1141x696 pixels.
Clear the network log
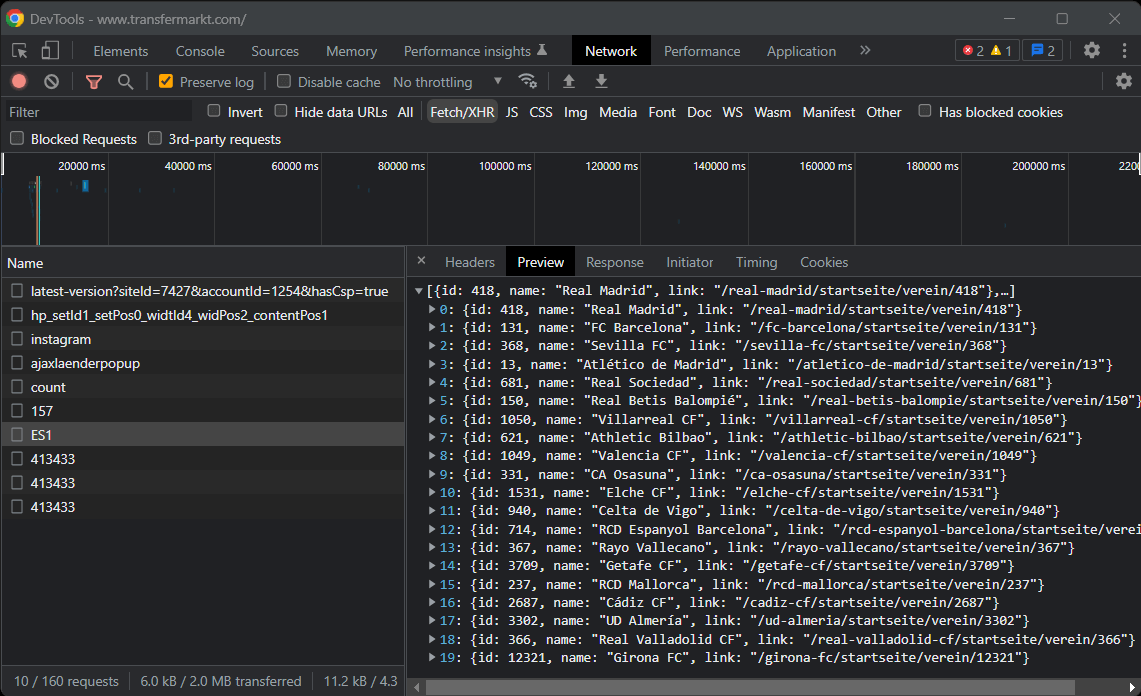51,82
